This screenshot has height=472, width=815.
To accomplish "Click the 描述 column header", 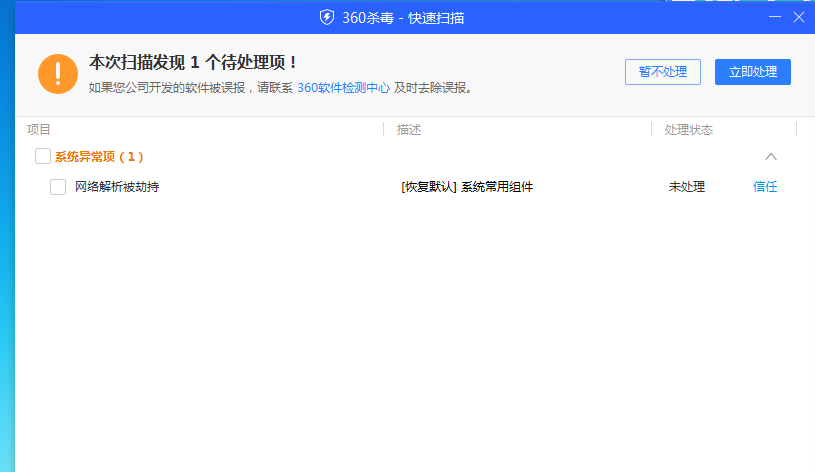I will coord(409,130).
